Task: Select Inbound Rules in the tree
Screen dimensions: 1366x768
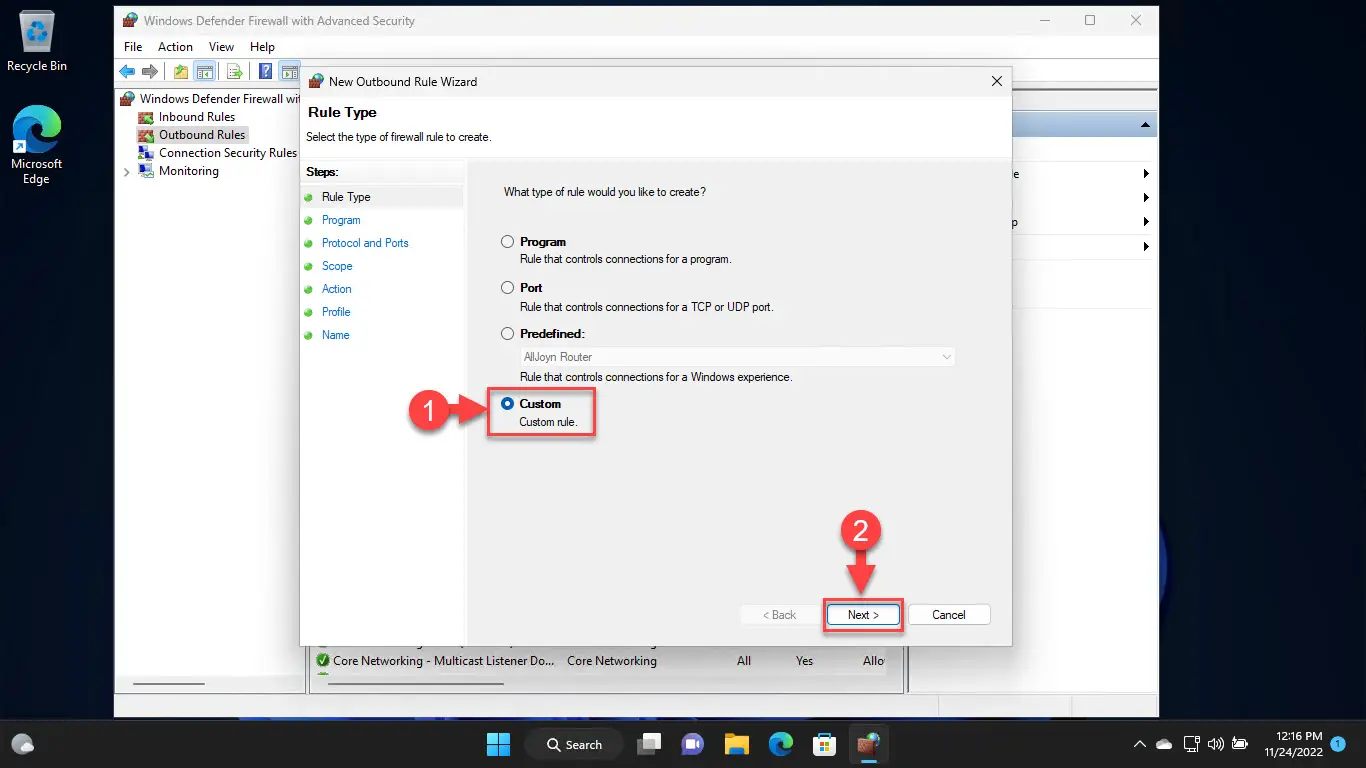Action: pos(196,117)
